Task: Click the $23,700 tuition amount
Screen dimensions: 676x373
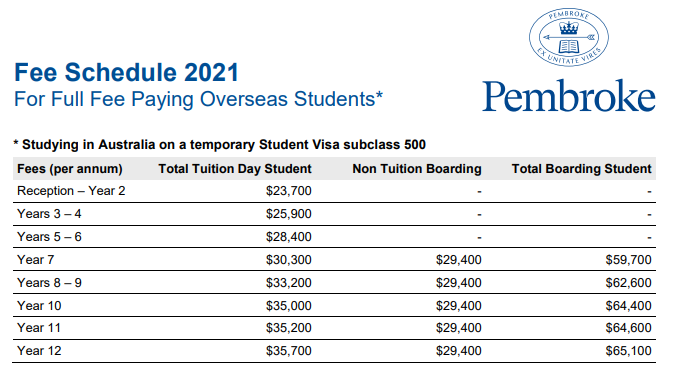Action: click(288, 191)
